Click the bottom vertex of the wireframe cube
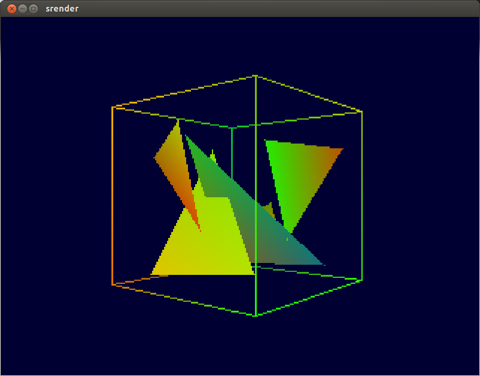This screenshot has width=480, height=376. tap(255, 315)
